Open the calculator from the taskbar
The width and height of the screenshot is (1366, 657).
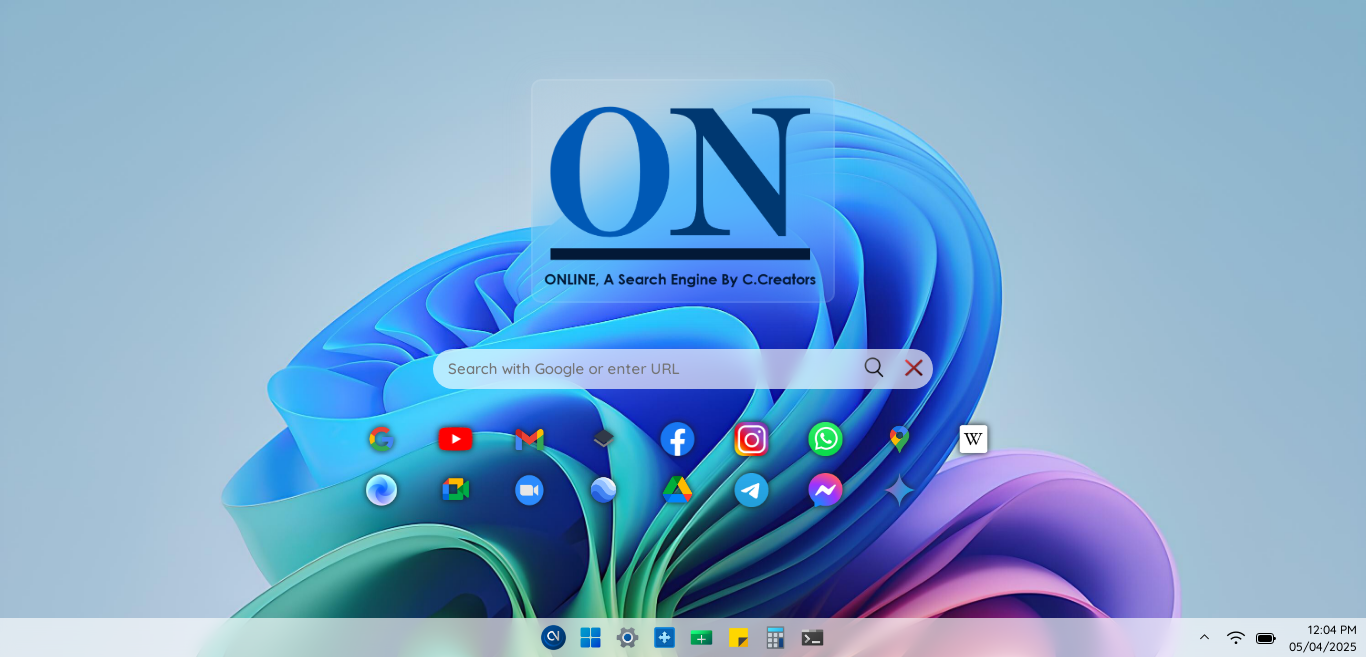coord(775,638)
